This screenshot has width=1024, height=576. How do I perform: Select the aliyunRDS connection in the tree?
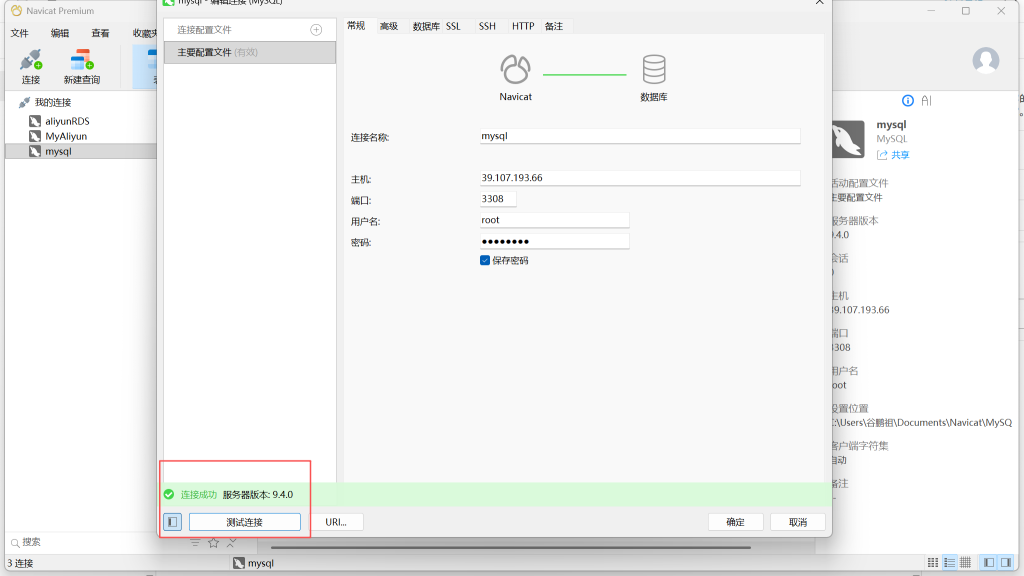tap(66, 121)
